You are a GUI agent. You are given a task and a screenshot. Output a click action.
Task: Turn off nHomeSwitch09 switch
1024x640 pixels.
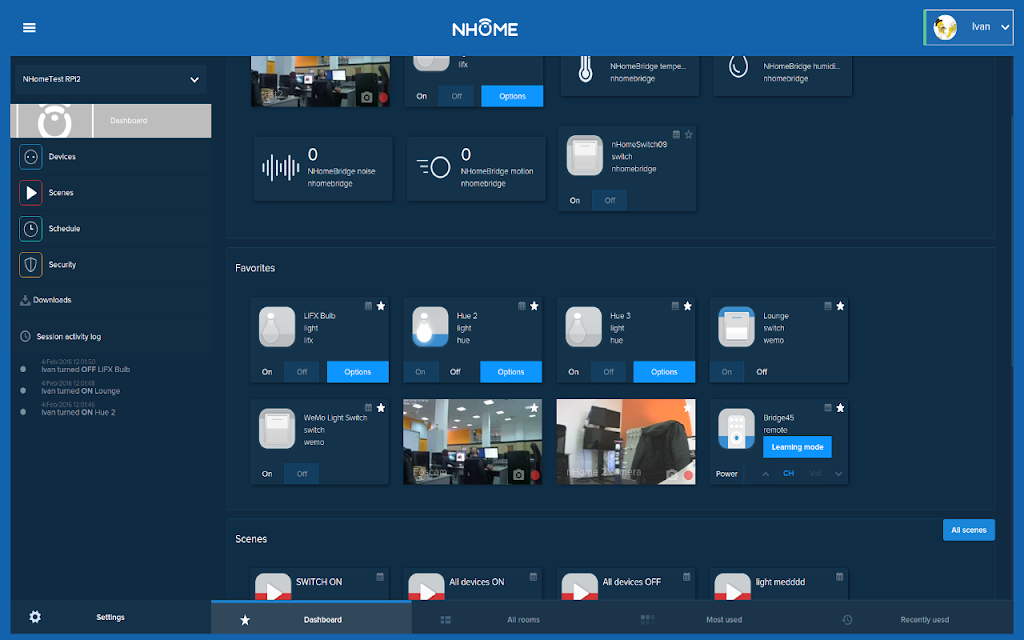click(609, 200)
